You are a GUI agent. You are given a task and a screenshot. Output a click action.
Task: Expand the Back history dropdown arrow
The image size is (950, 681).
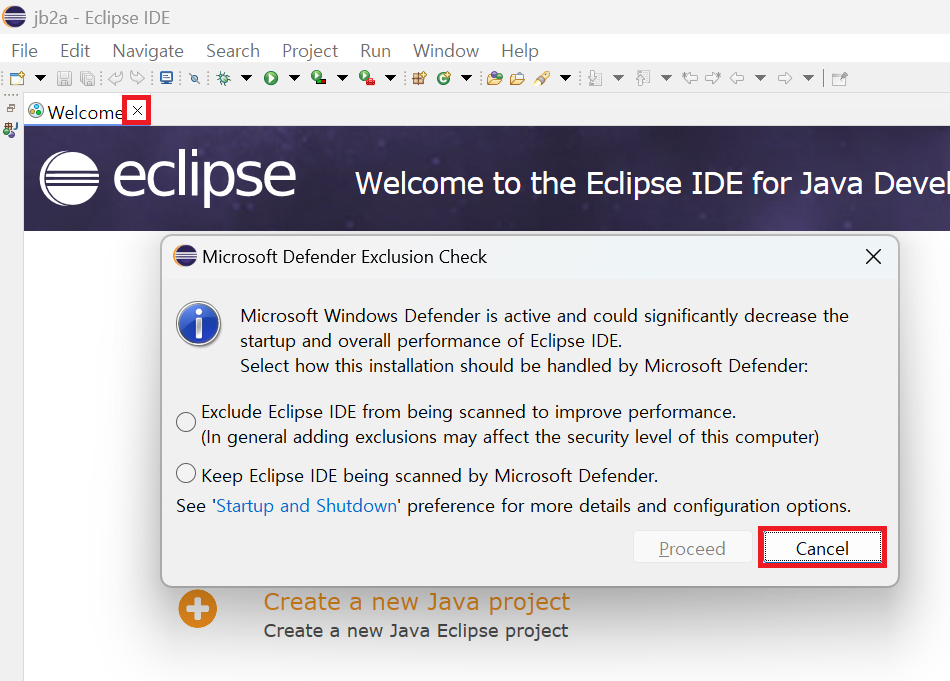[760, 78]
